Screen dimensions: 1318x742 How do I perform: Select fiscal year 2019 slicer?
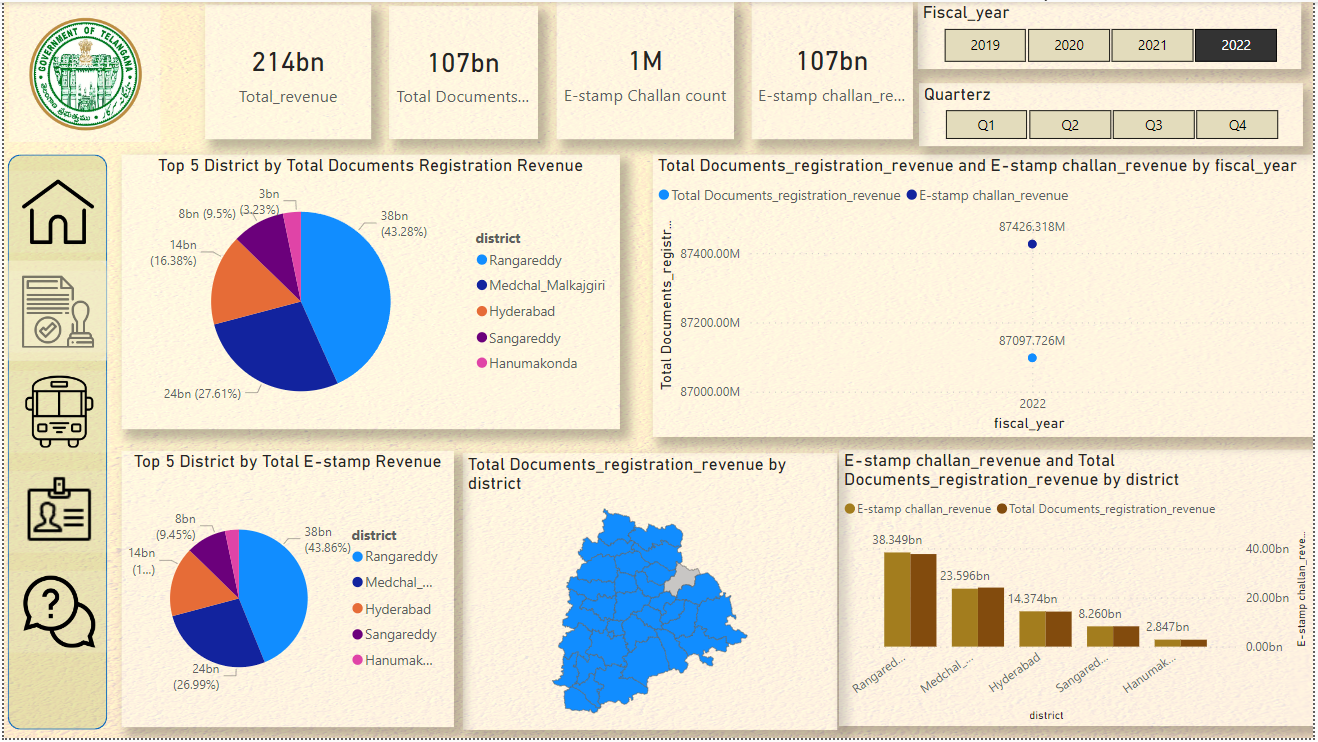click(985, 45)
